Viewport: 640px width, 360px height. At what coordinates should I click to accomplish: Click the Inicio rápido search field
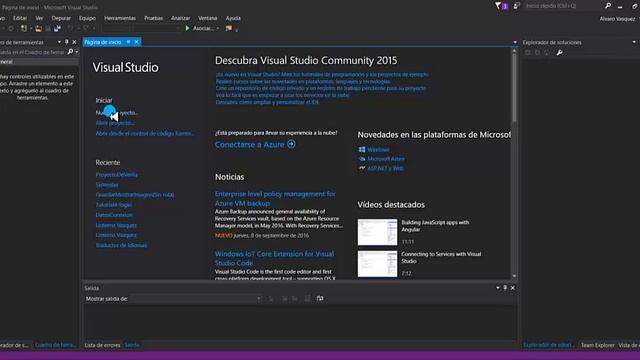click(563, 6)
